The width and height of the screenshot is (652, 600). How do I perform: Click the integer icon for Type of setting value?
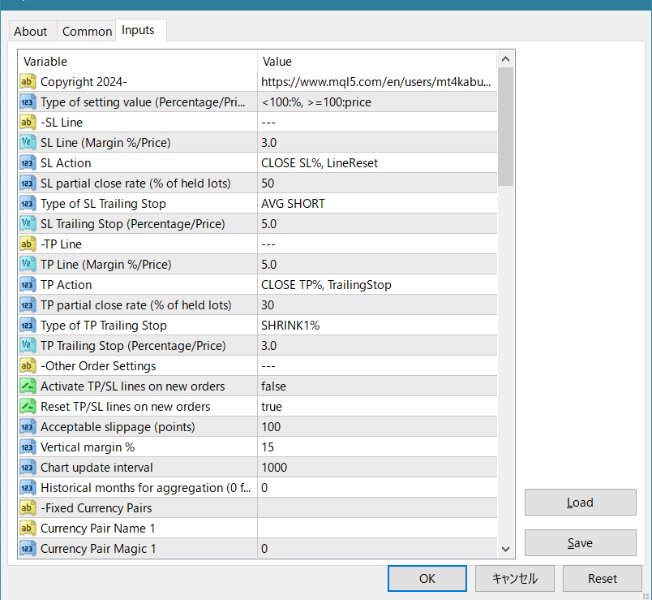click(x=27, y=102)
